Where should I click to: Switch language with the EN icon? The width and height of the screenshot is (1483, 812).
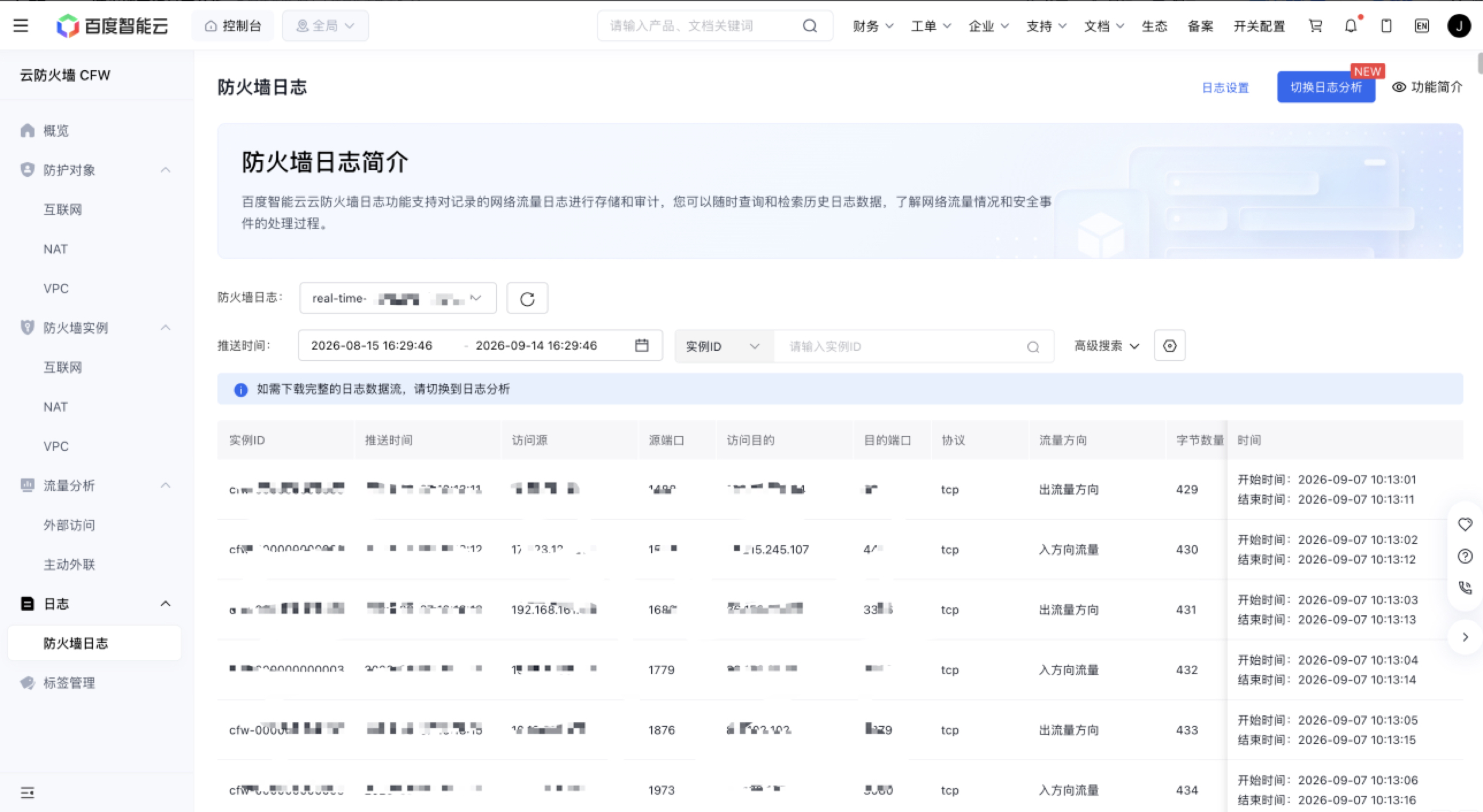tap(1422, 26)
